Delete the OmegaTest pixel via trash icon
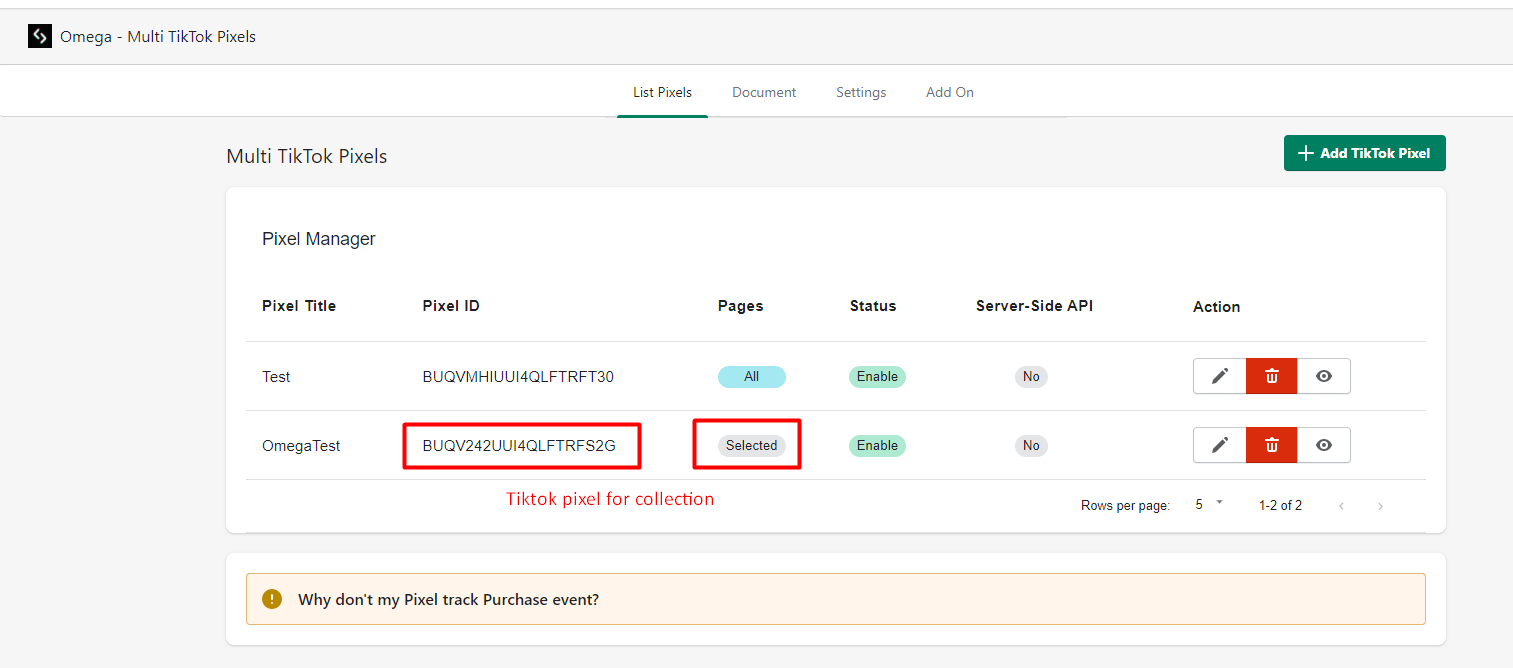1513x668 pixels. (1272, 445)
